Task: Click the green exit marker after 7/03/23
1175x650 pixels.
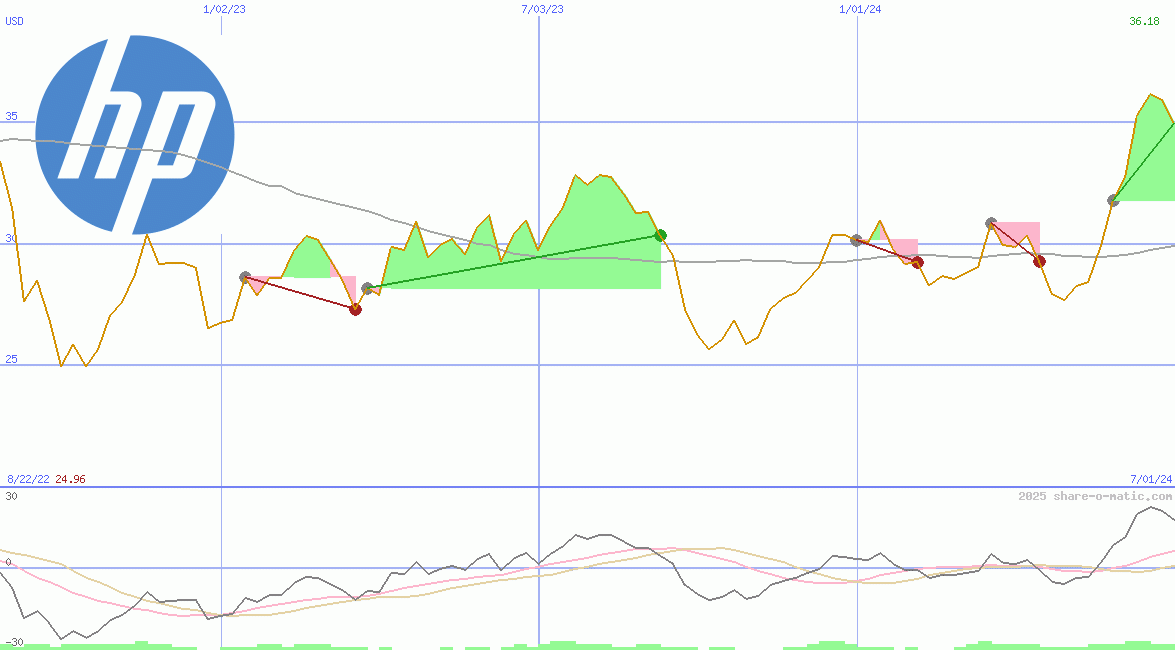Action: coord(660,235)
